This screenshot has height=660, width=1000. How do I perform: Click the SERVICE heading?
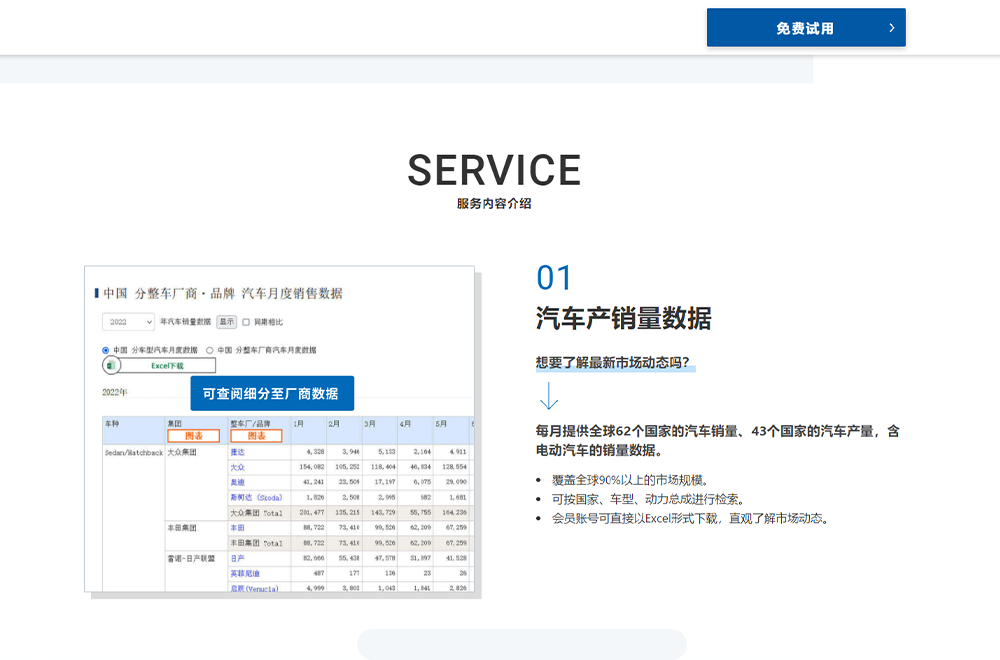tap(494, 170)
